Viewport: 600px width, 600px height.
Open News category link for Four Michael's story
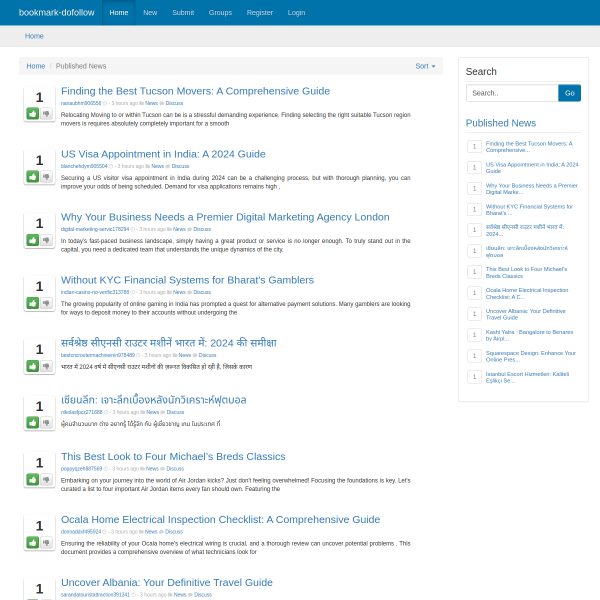coord(152,469)
